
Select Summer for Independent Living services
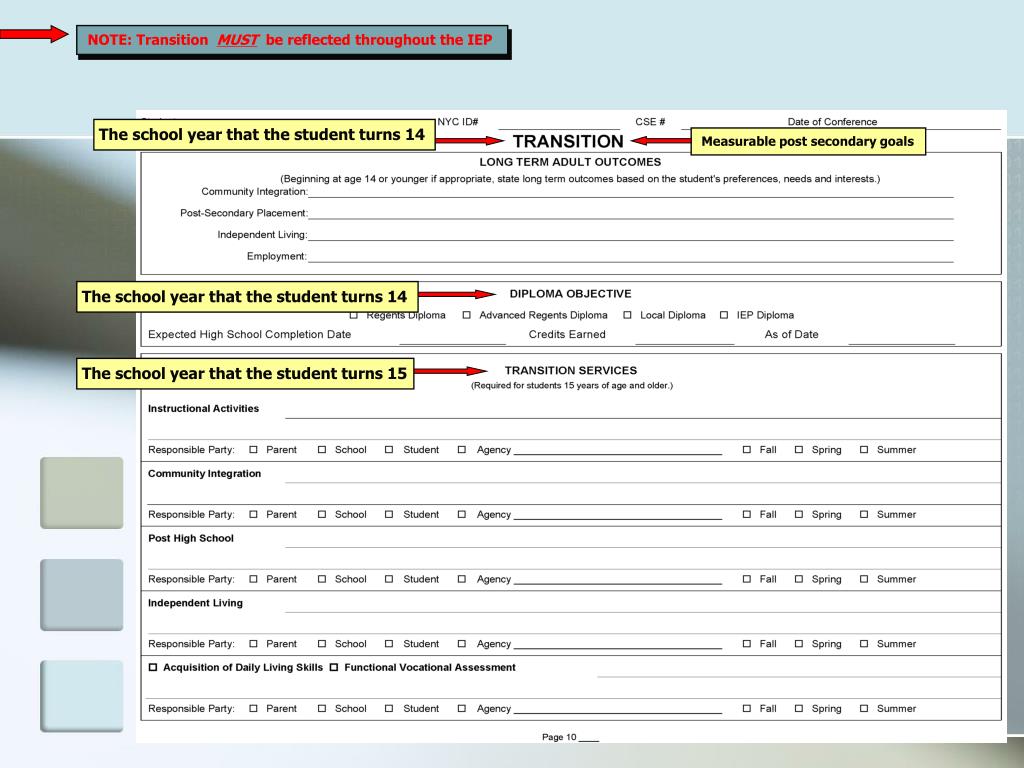[x=864, y=643]
